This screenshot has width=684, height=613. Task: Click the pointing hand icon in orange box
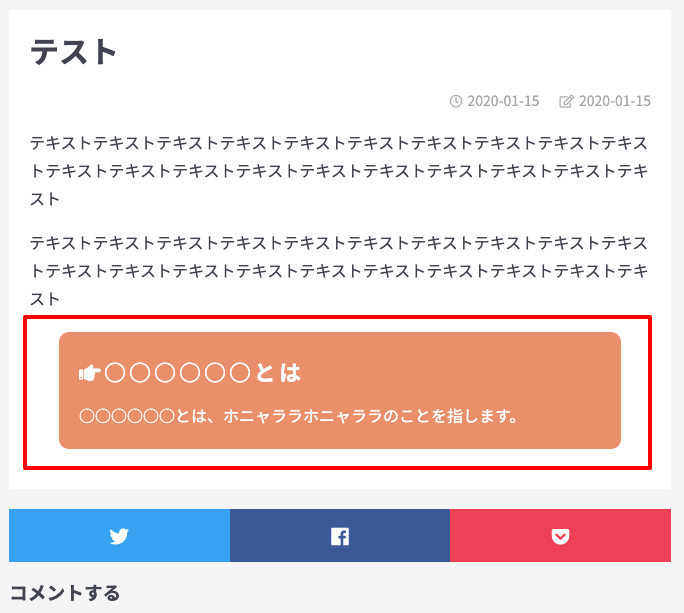(x=90, y=373)
